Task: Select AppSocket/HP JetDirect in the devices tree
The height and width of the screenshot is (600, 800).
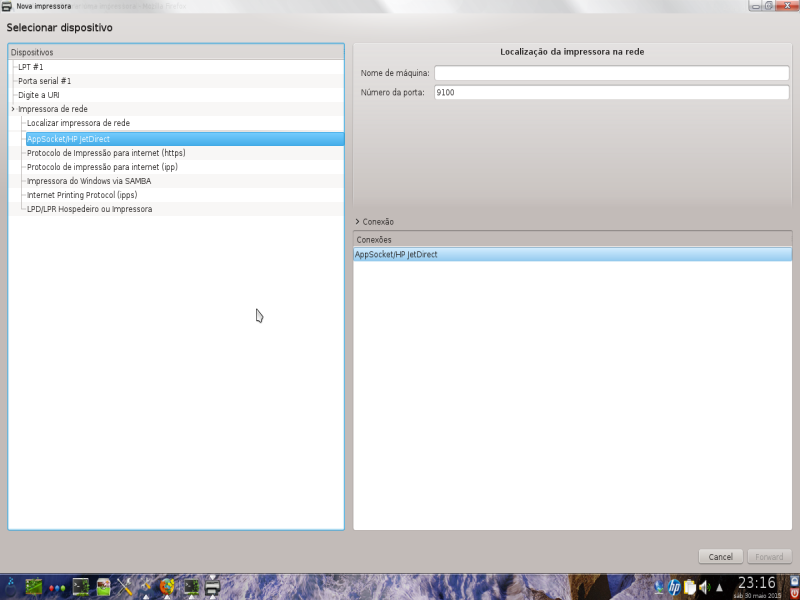Action: 185,139
